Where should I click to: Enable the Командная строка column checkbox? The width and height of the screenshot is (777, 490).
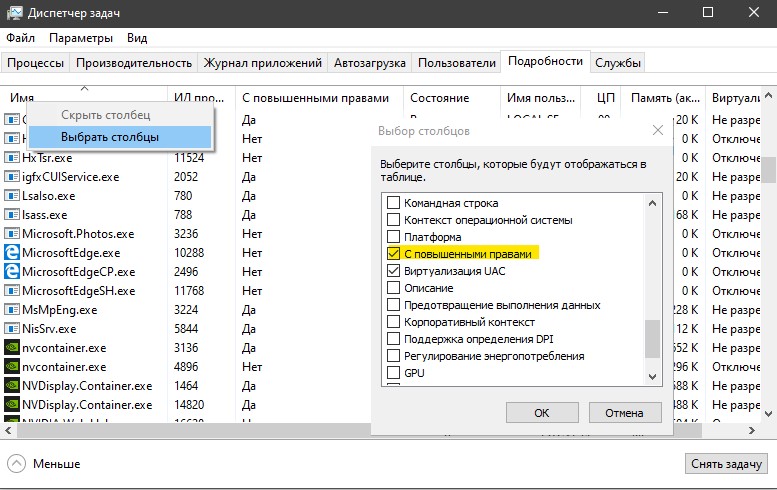[393, 203]
